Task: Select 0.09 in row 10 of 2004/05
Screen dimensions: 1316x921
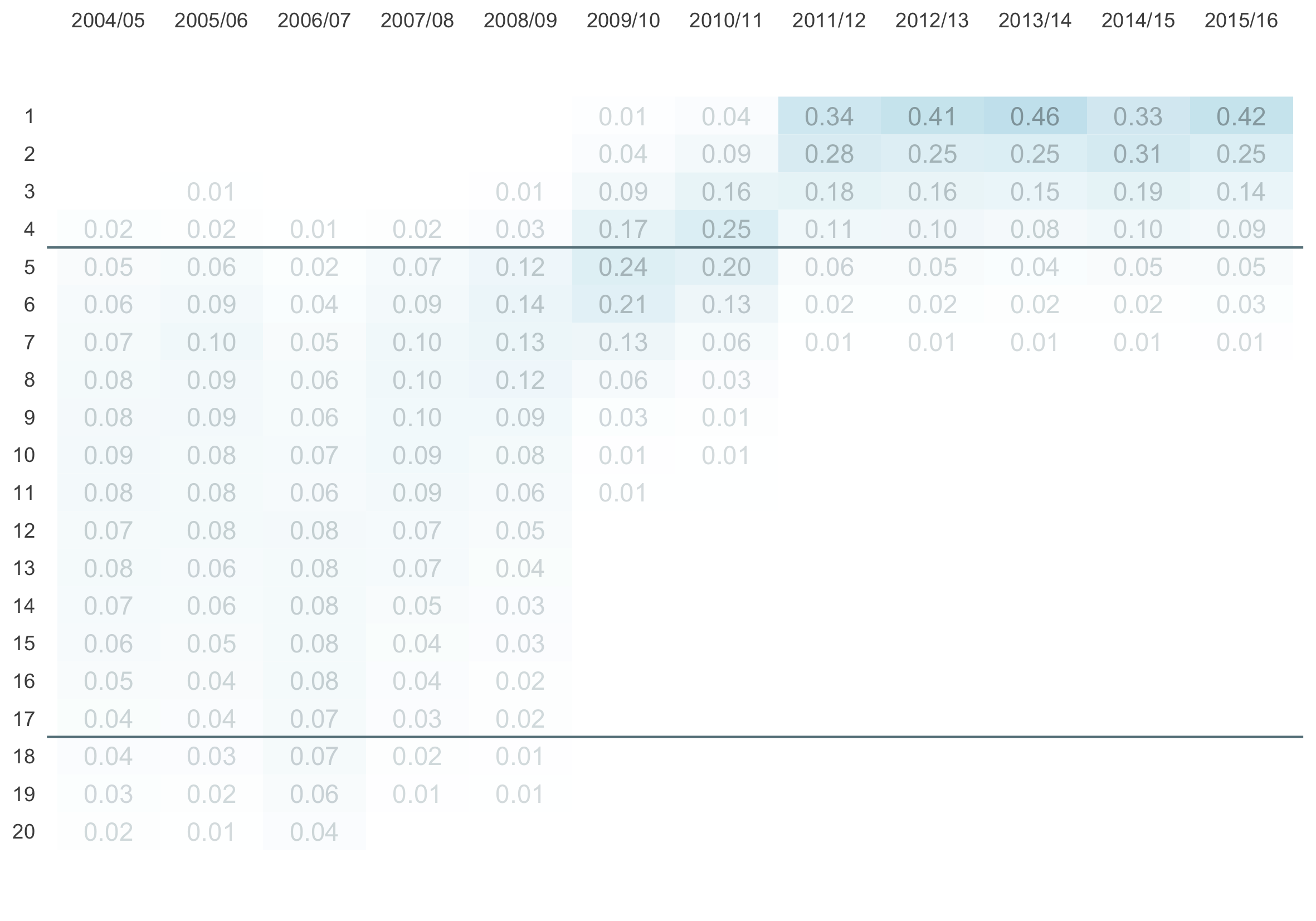Action: coord(108,455)
